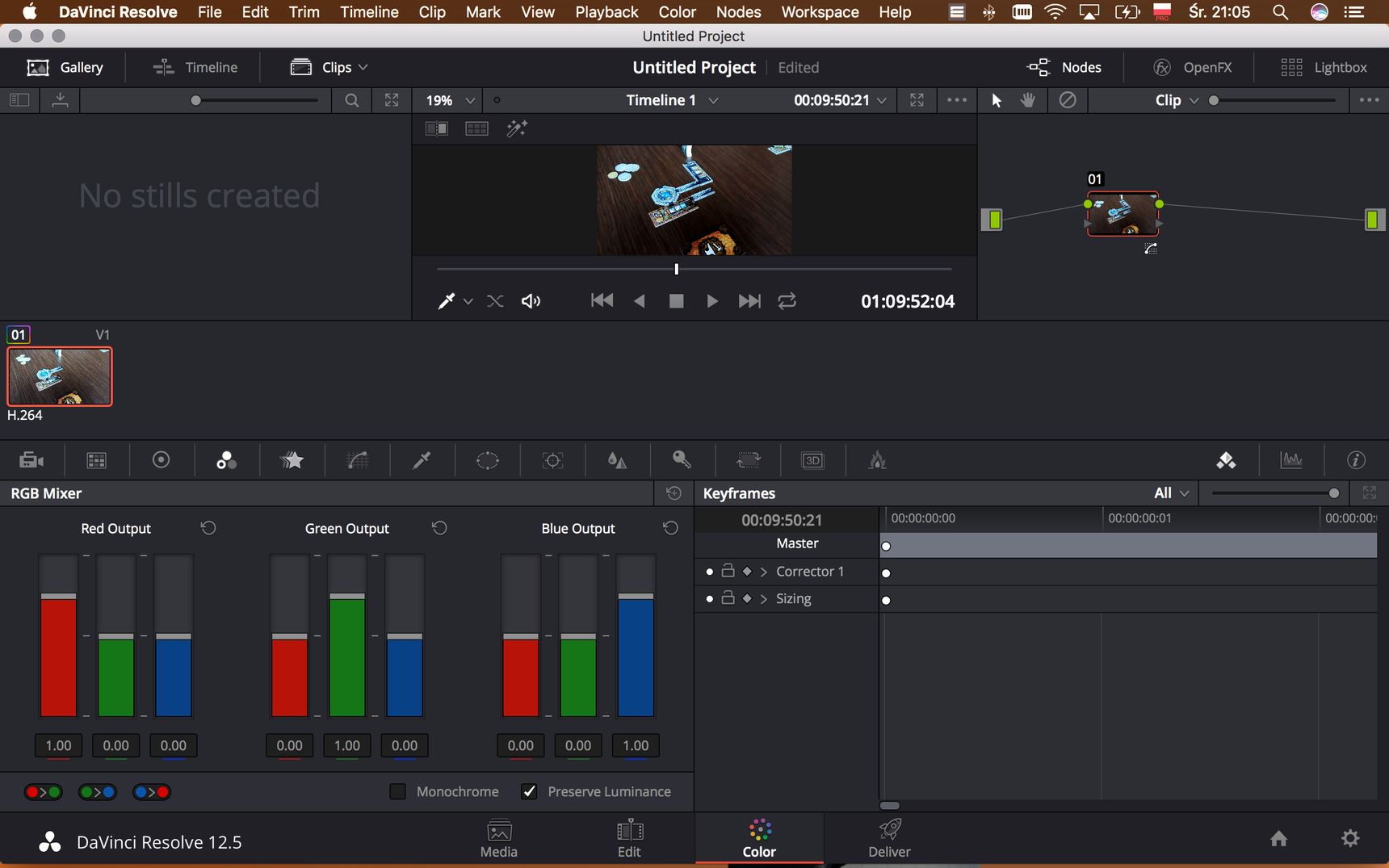Swap blue and red channels
Screen dimensions: 1389x868
pos(152,792)
